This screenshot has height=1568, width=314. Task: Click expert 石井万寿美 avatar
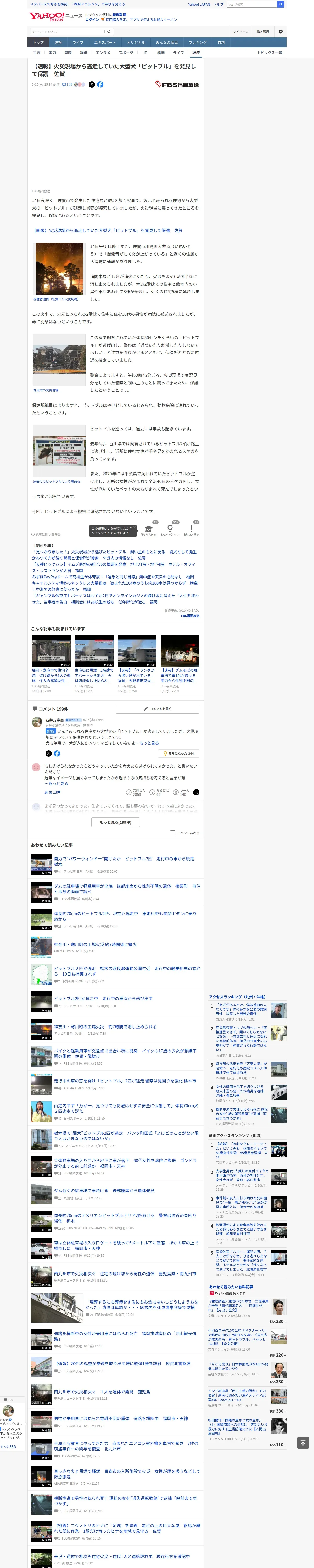tap(37, 722)
